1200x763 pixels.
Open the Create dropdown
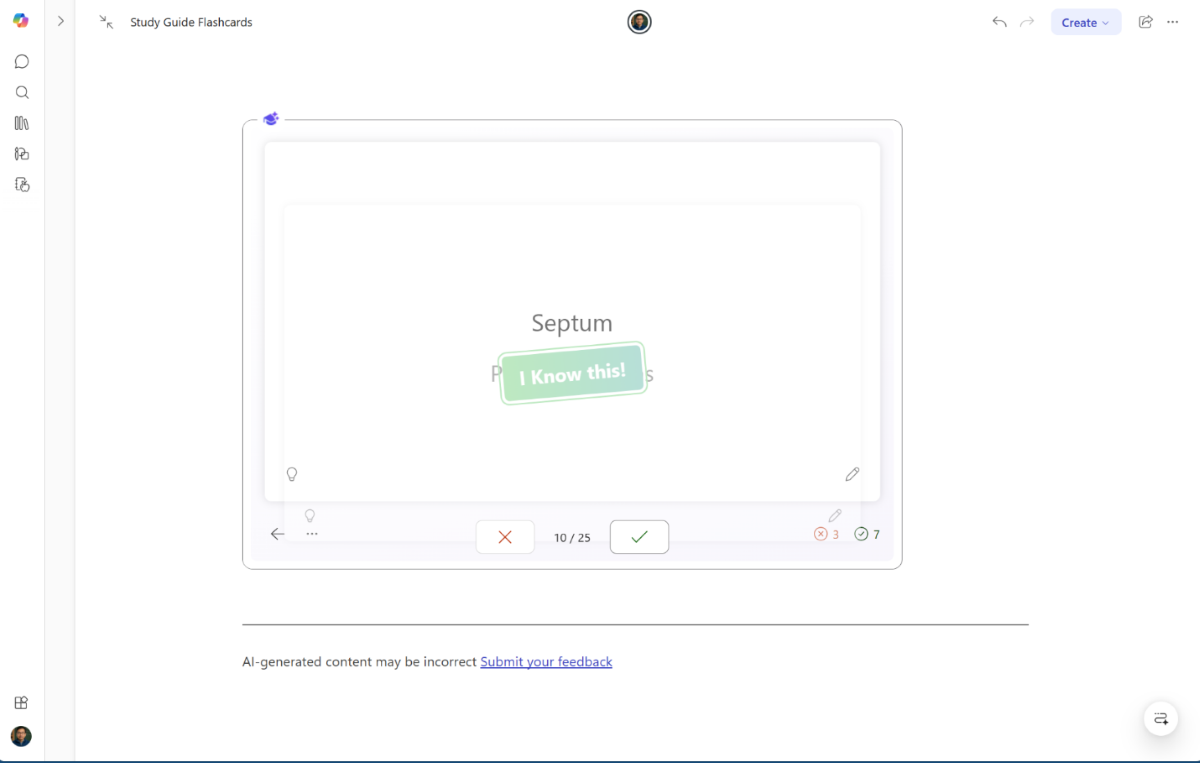click(1086, 22)
